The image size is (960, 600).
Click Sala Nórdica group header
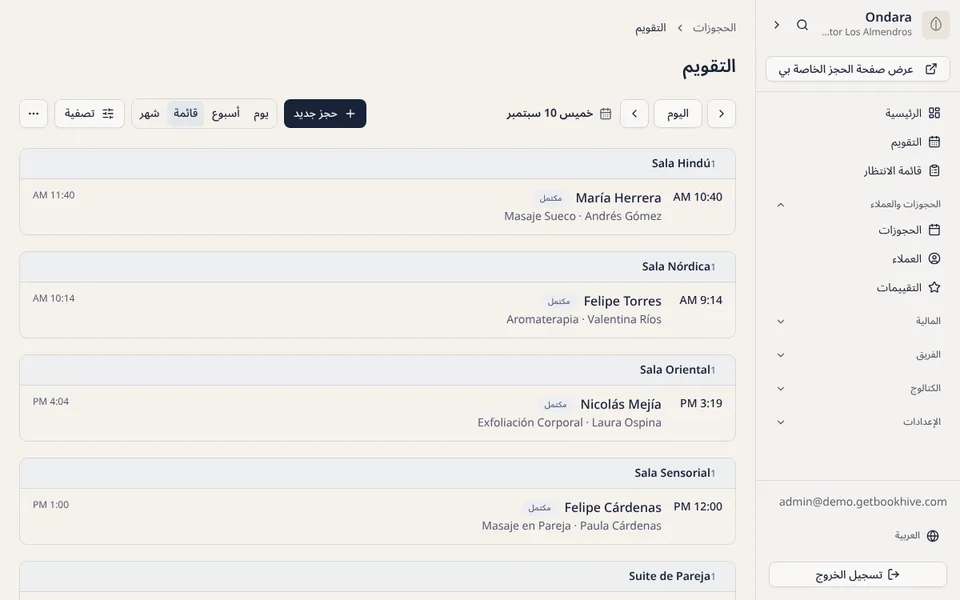pyautogui.click(x=377, y=267)
